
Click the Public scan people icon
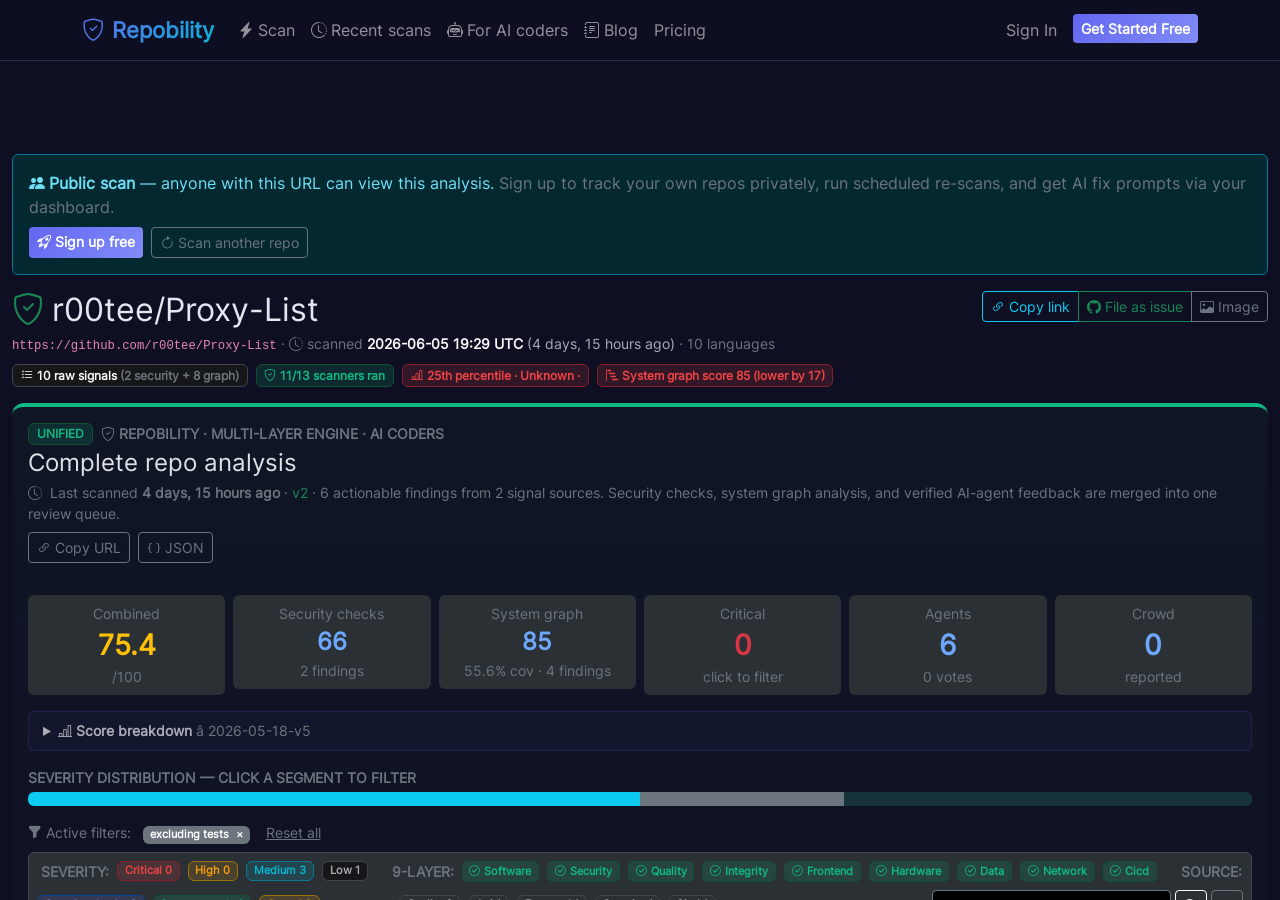pos(37,183)
